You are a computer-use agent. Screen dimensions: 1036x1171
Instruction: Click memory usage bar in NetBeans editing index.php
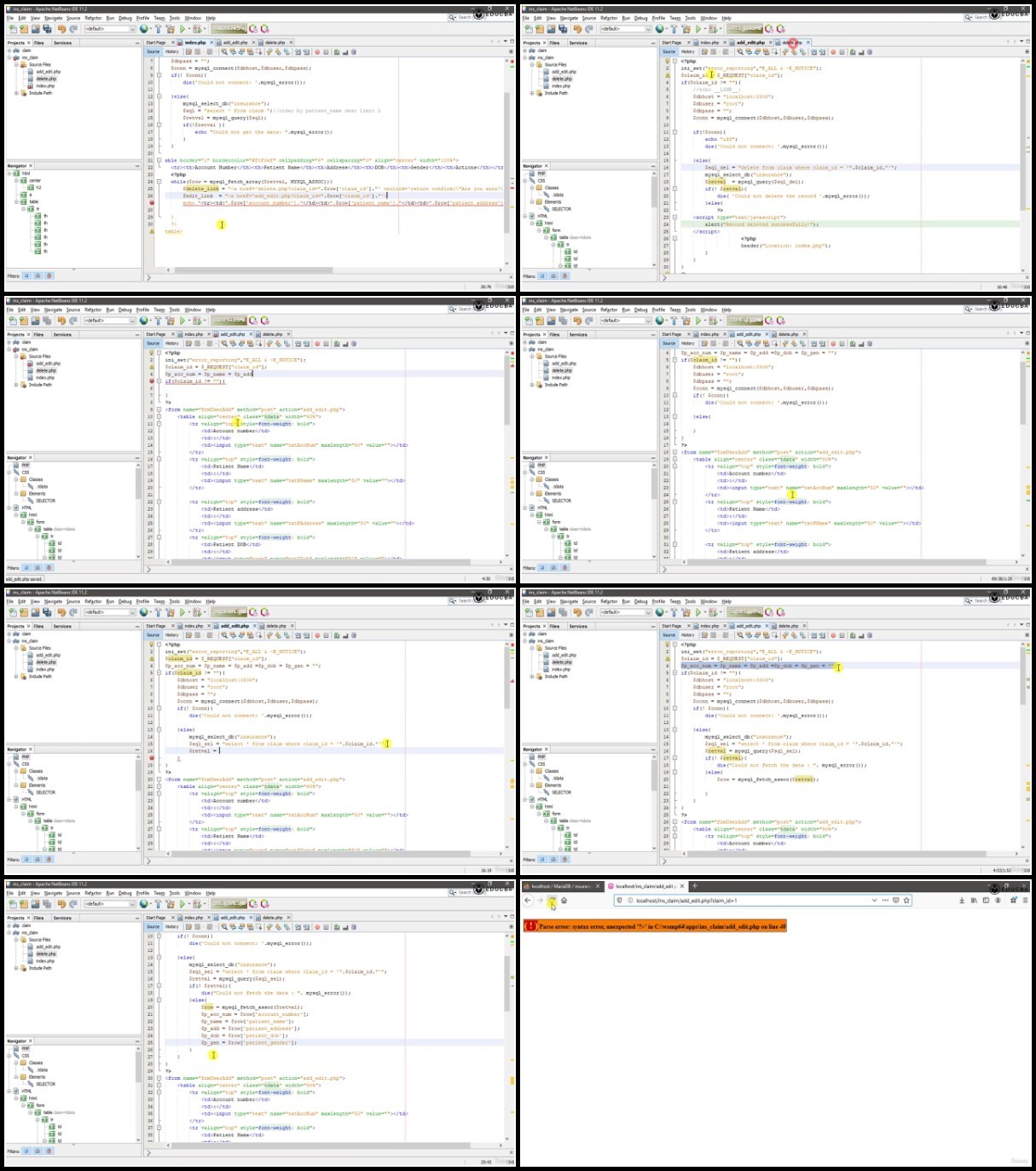(229, 29)
